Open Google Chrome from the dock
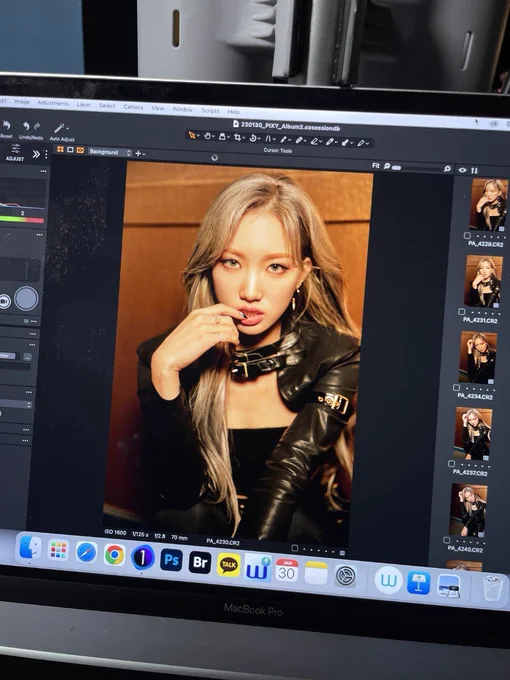The height and width of the screenshot is (680, 510). 114,555
